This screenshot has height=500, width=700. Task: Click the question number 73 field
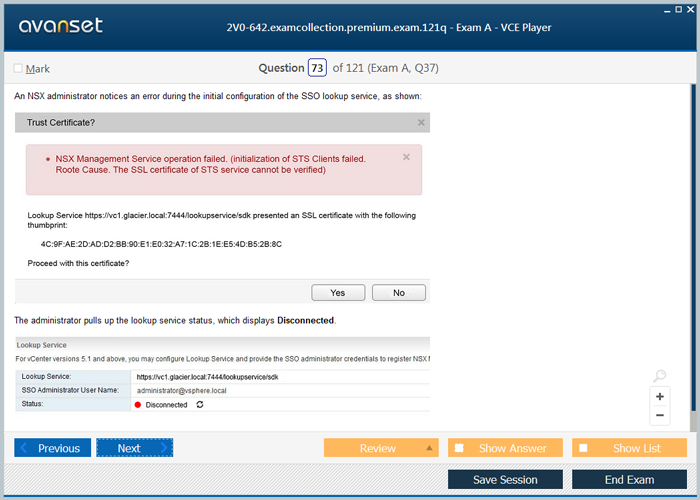[x=317, y=68]
